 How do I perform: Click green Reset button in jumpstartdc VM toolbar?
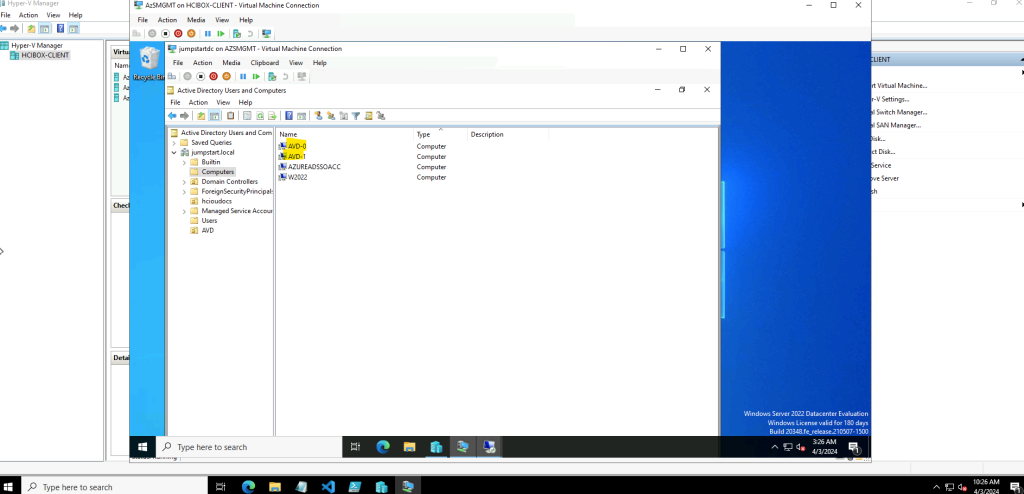(256, 76)
